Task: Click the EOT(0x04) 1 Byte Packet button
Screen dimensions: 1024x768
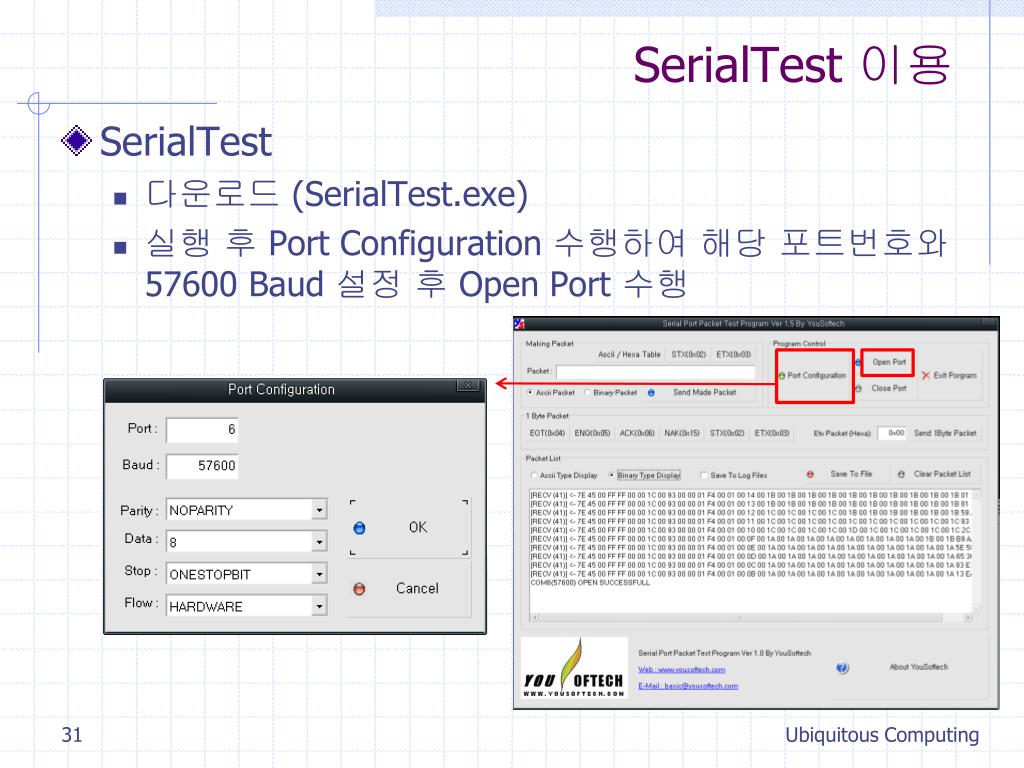Action: tap(547, 433)
